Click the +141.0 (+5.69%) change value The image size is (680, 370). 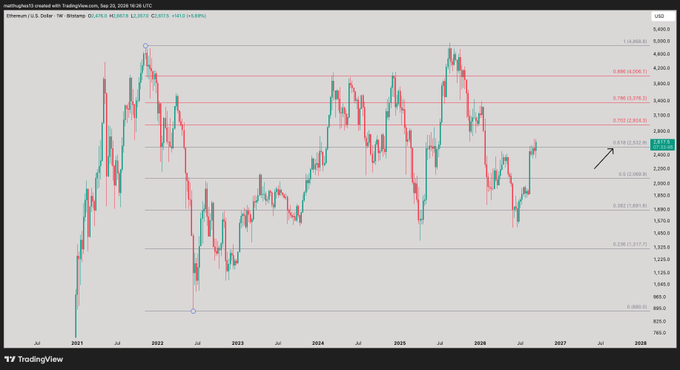tap(189, 16)
